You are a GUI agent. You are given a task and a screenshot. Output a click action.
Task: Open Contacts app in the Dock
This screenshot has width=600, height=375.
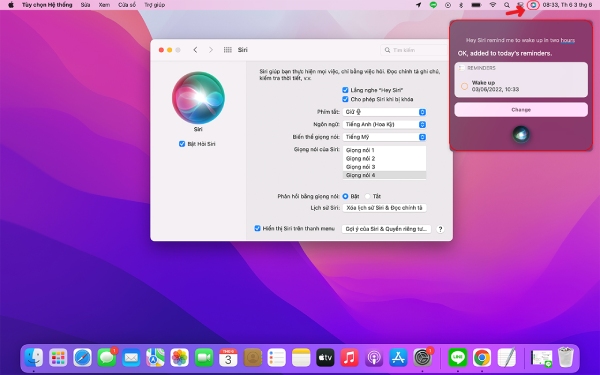tap(253, 358)
